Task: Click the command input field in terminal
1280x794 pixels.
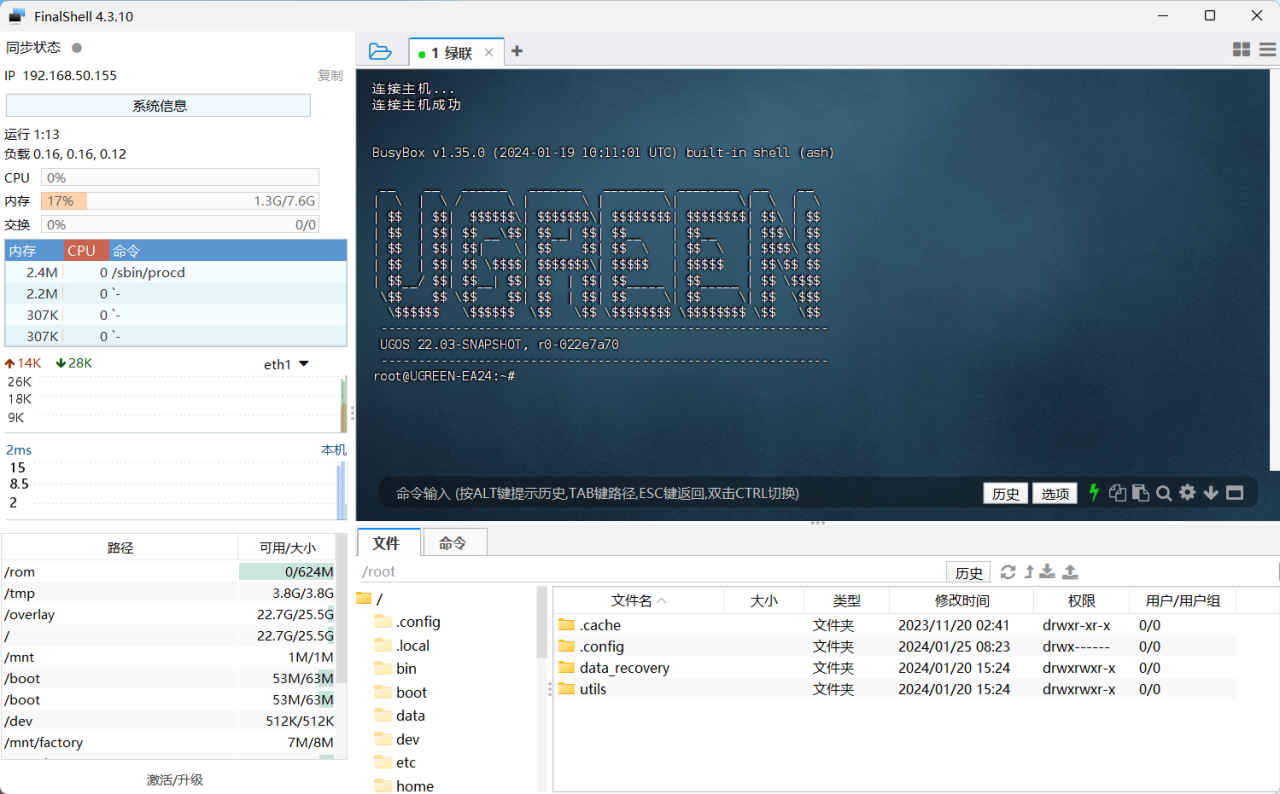Action: pyautogui.click(x=680, y=493)
